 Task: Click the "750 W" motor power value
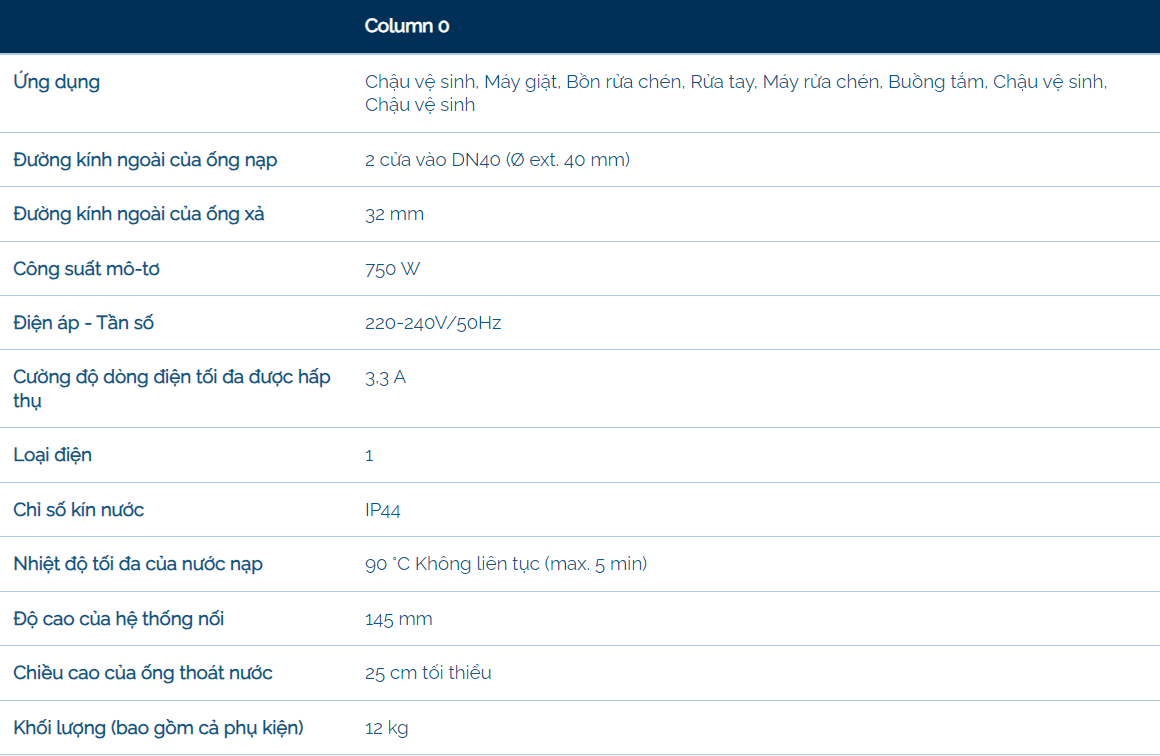click(x=393, y=269)
